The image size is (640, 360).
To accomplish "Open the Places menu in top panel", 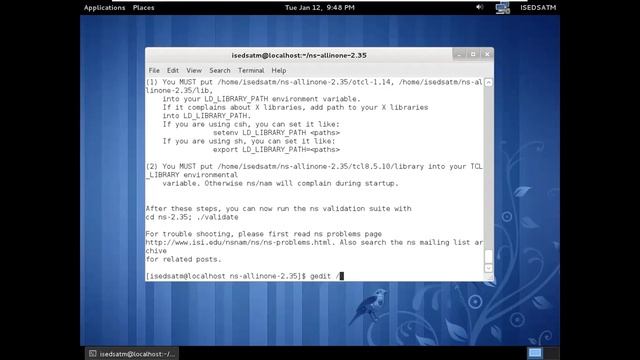I will 143,8.
